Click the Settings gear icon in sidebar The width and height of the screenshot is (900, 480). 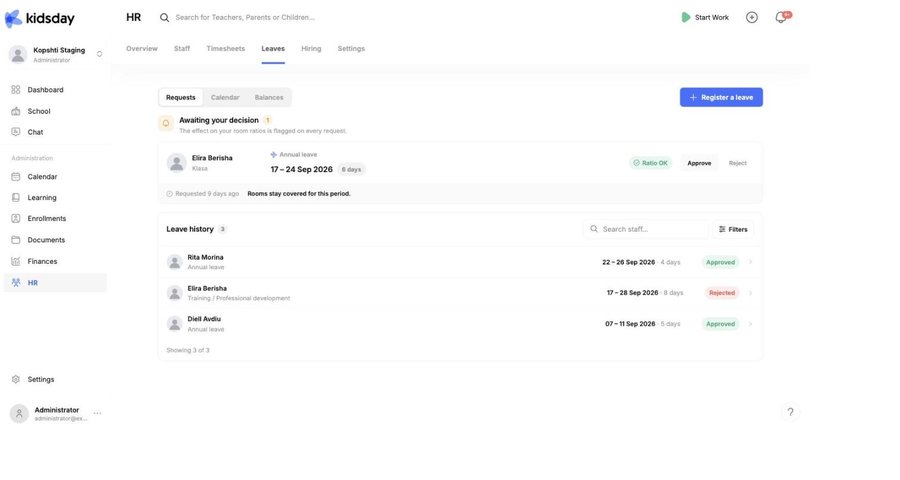pyautogui.click(x=15, y=380)
